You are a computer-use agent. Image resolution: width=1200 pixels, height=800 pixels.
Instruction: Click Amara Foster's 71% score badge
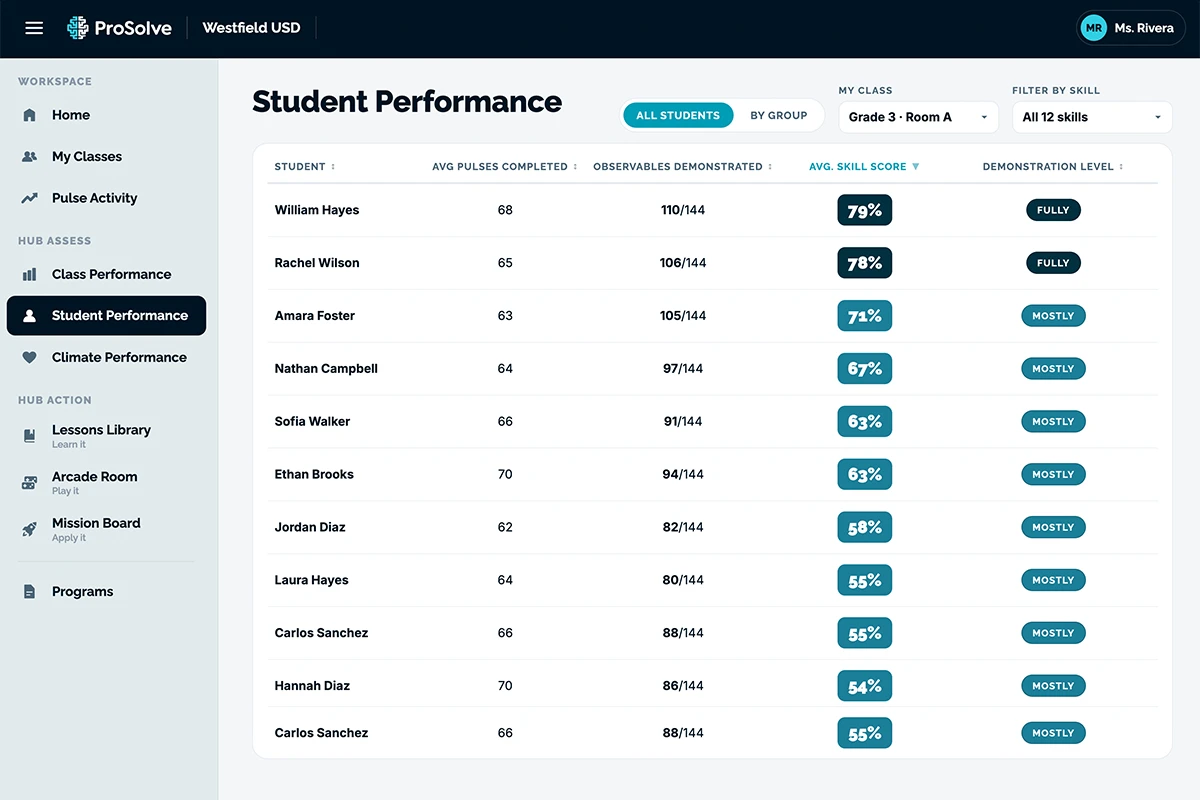(864, 316)
